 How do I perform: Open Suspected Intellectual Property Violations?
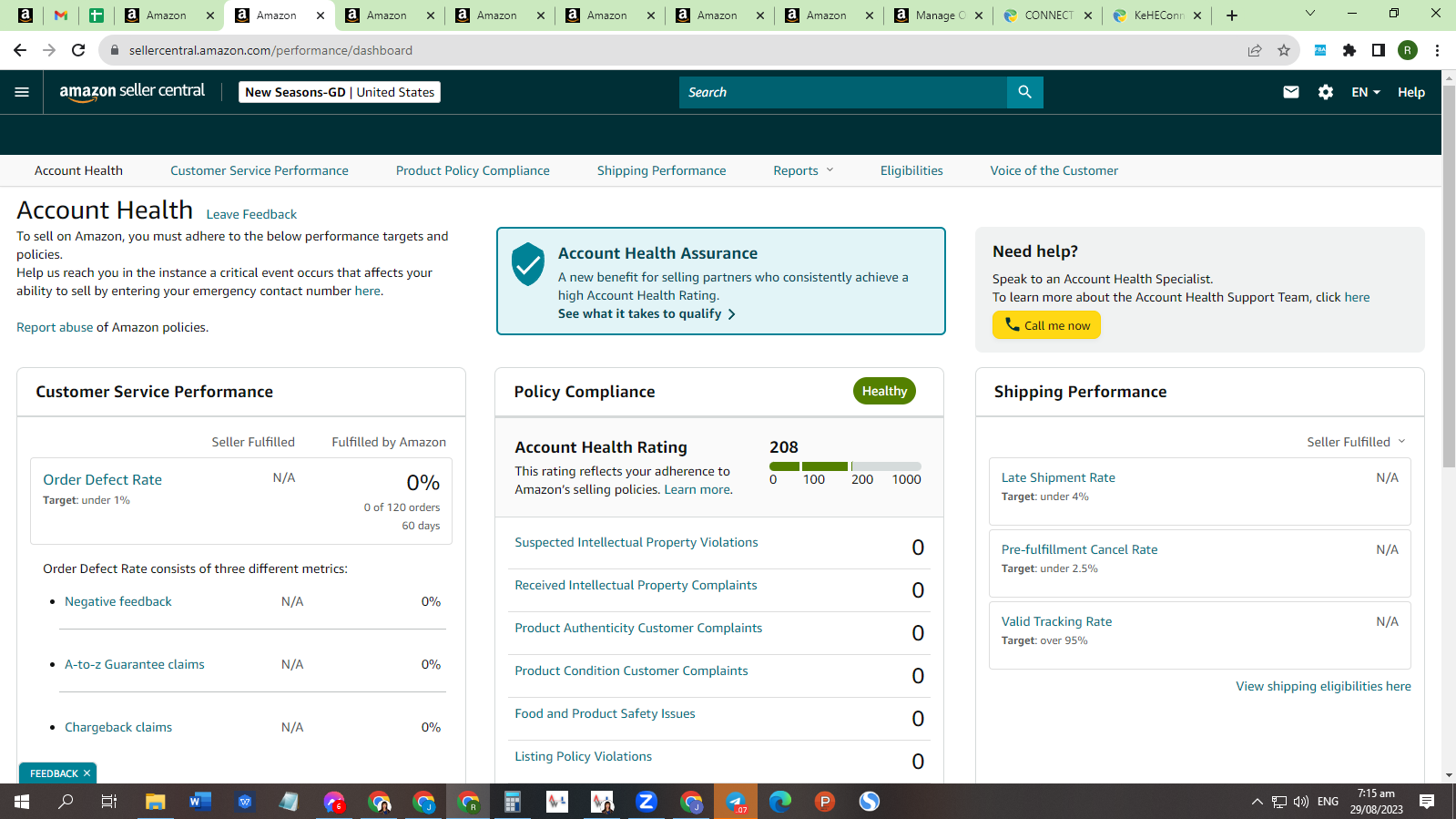coord(636,542)
